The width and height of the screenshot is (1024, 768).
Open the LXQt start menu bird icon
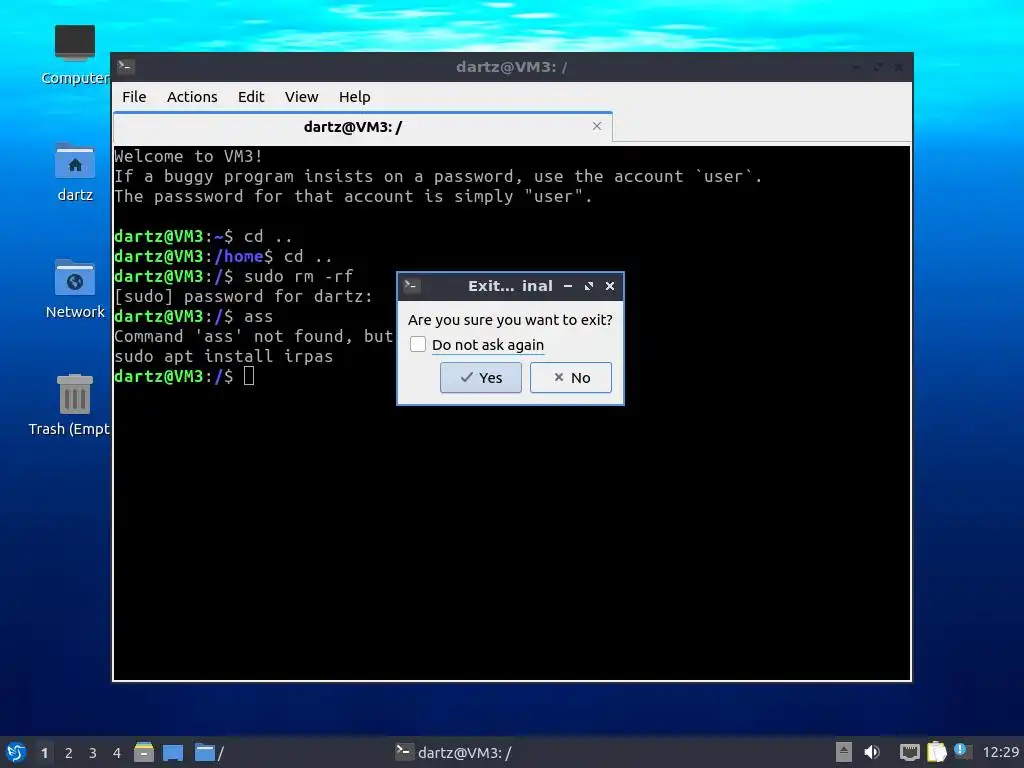click(x=16, y=752)
